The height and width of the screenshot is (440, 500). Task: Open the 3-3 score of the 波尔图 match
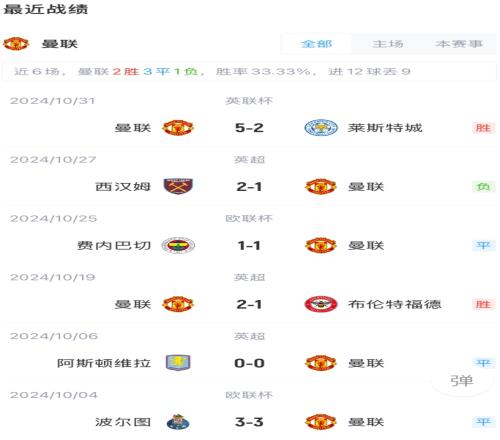[x=249, y=422]
